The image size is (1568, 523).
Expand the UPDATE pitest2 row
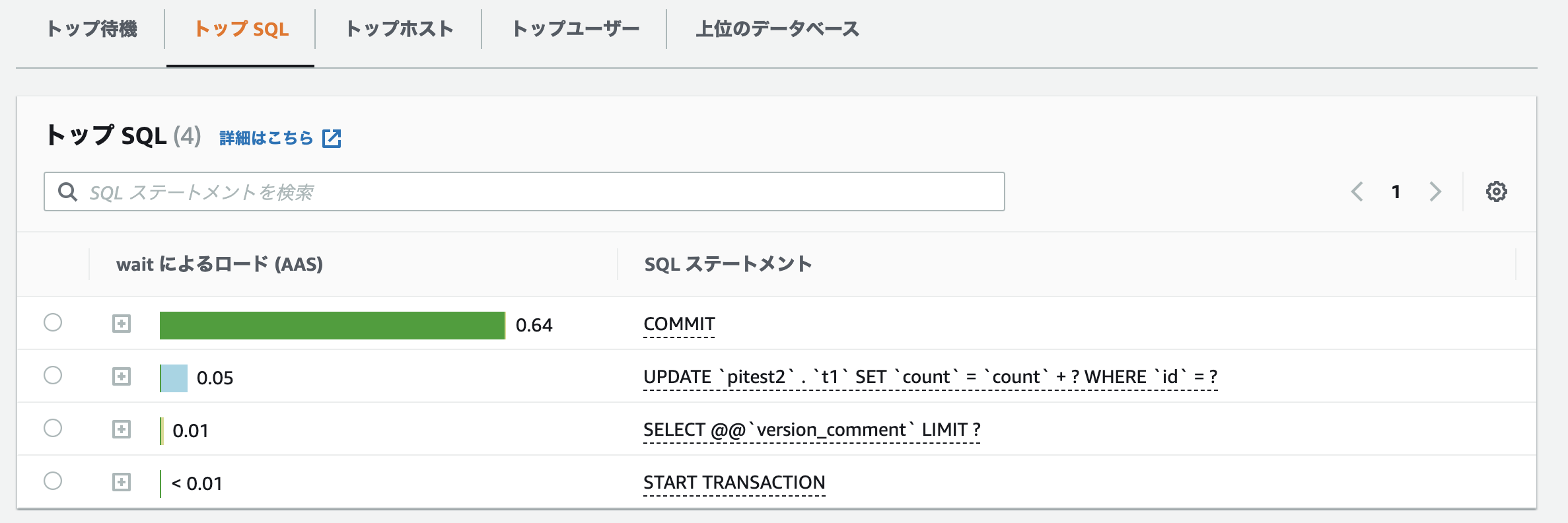pos(122,376)
